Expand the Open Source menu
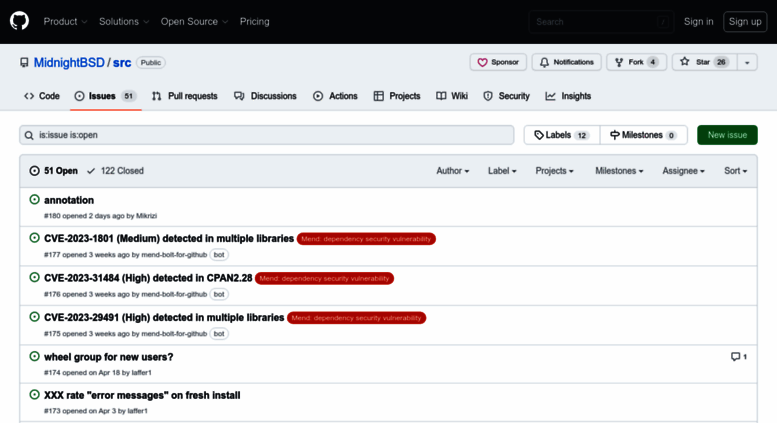777x423 pixels. click(x=194, y=21)
